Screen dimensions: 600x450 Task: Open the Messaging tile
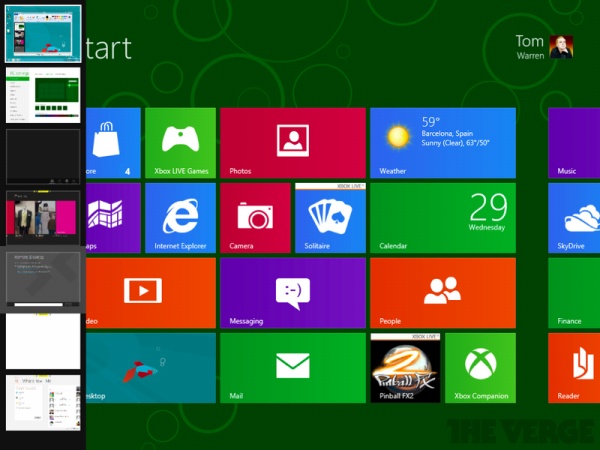pos(292,292)
